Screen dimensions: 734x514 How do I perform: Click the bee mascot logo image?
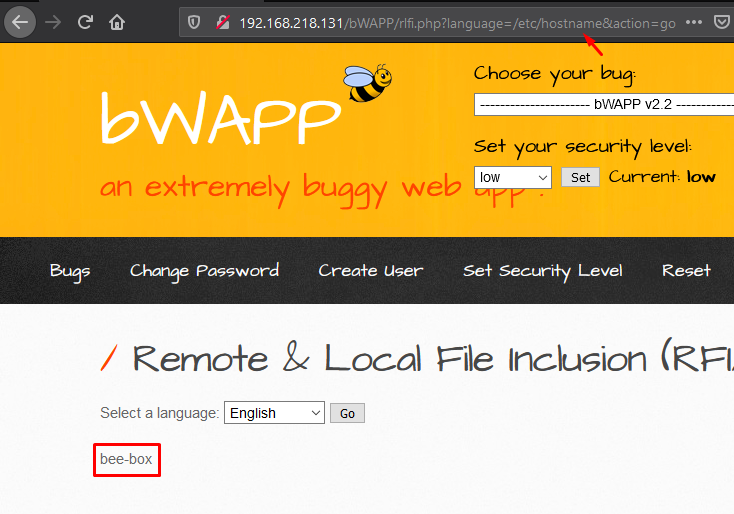367,83
